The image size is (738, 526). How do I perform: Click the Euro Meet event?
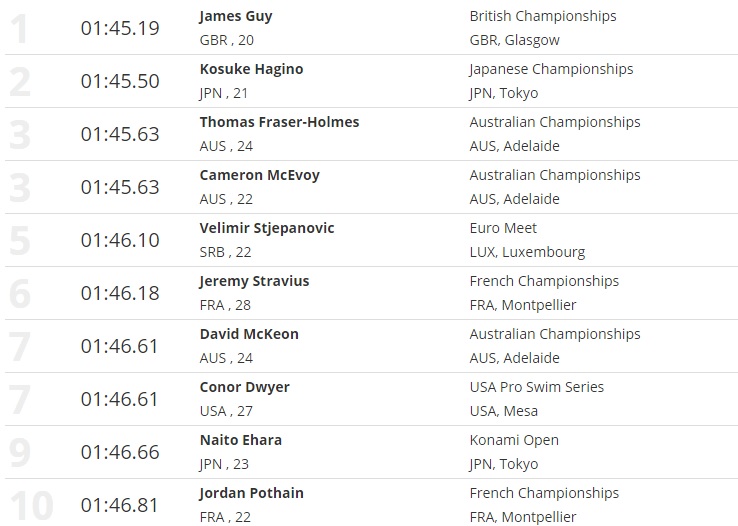point(503,228)
